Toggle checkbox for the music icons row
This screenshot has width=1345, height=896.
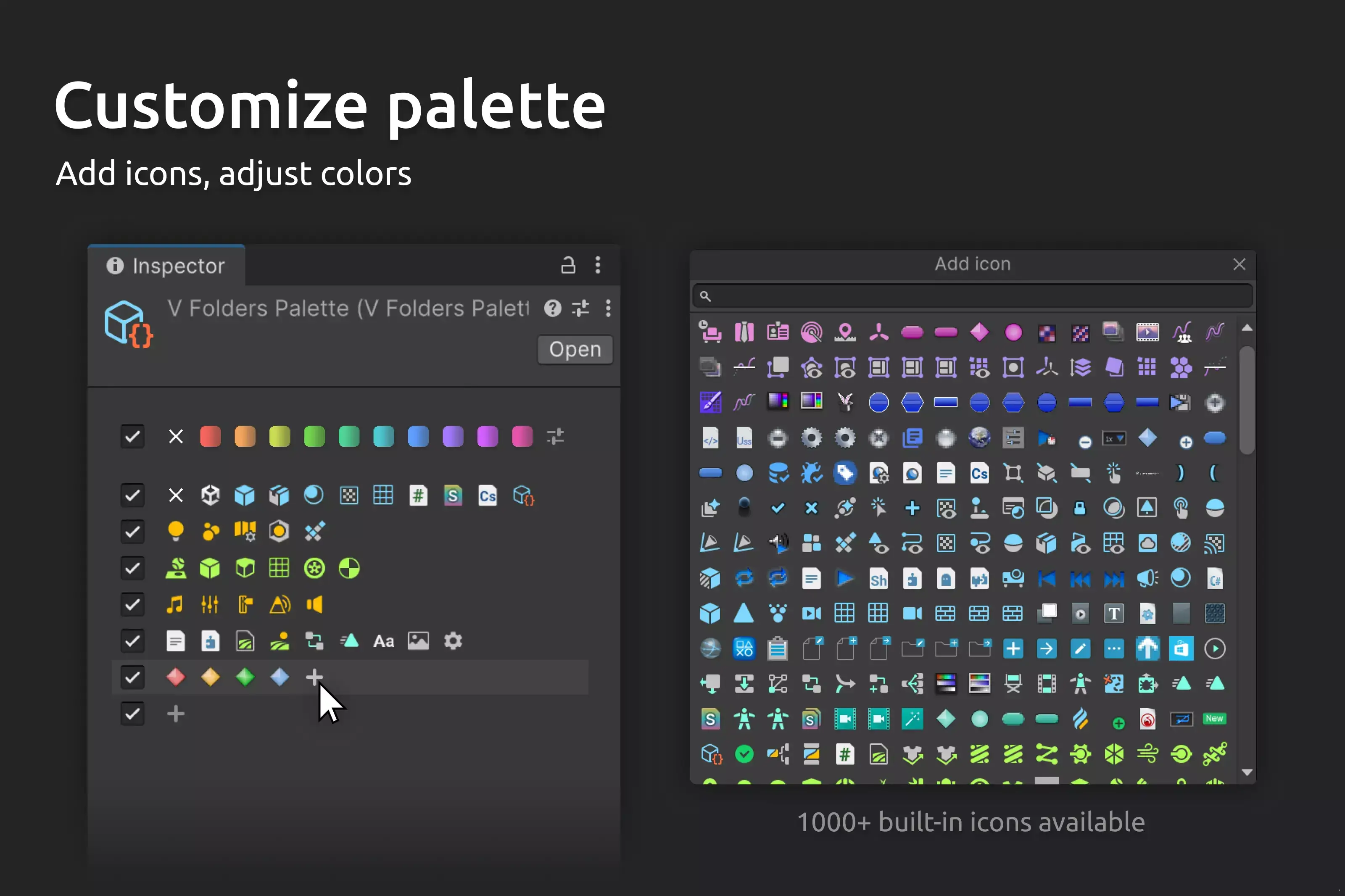click(x=132, y=605)
